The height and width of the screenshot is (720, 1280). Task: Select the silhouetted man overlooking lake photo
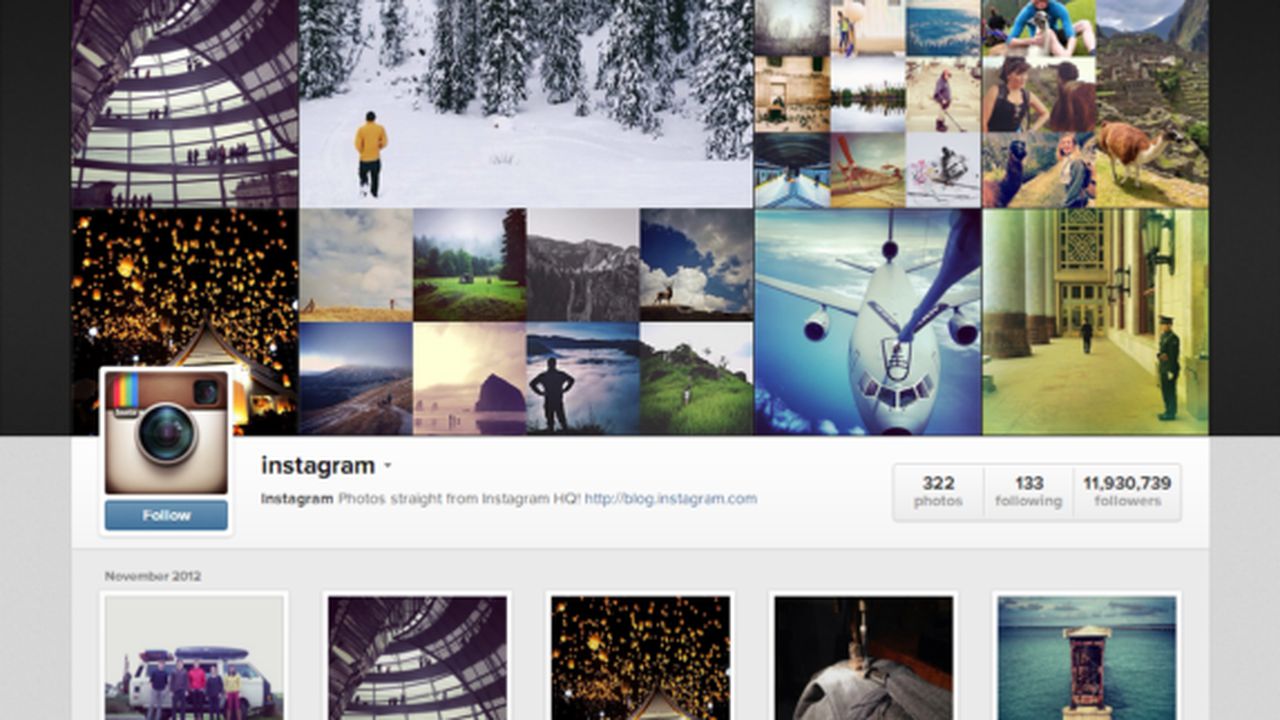click(583, 378)
